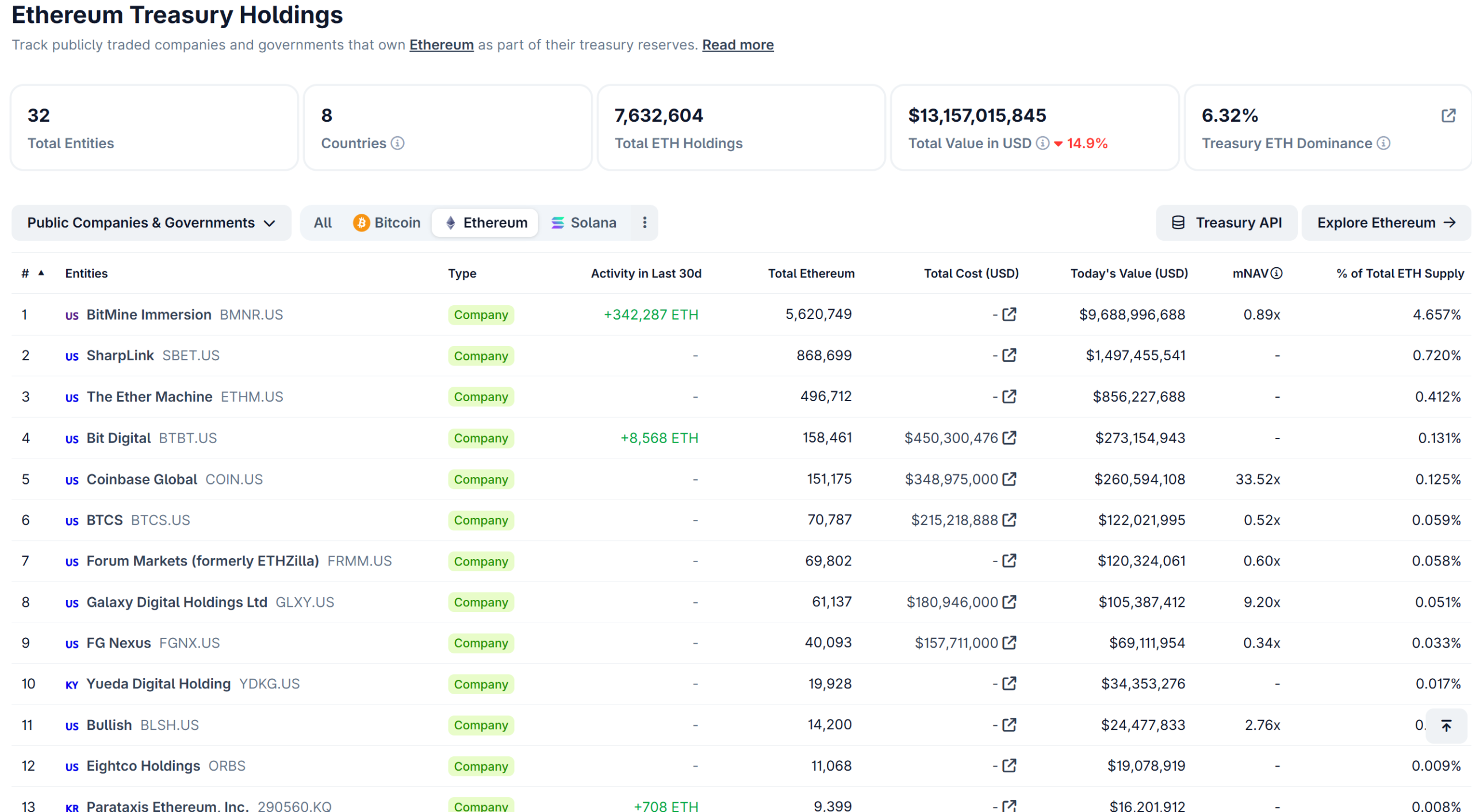The width and height of the screenshot is (1472, 812).
Task: Open Yueda Digital Holding cost source link icon
Action: [x=1009, y=684]
